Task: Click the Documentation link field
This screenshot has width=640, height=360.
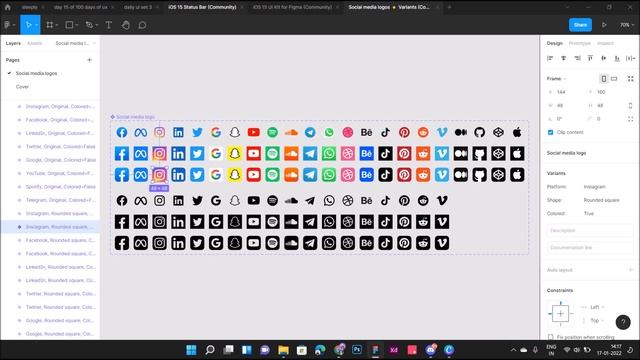Action: click(589, 247)
